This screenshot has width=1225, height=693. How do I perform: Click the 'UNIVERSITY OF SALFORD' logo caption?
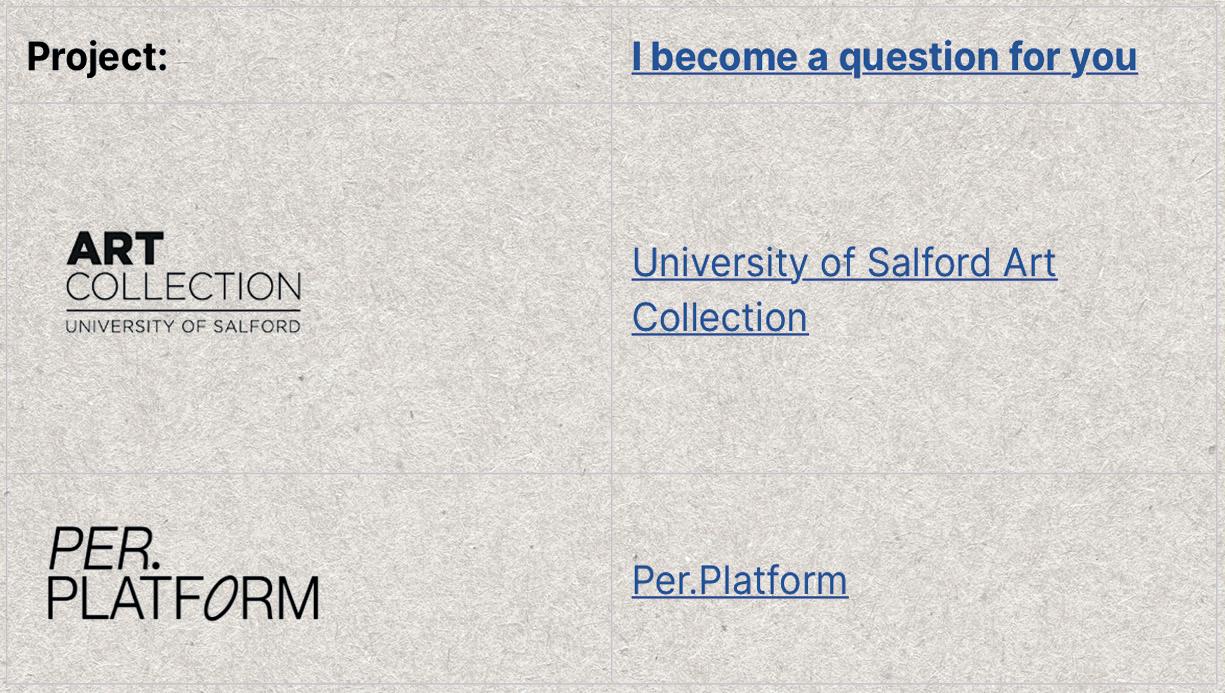183,326
